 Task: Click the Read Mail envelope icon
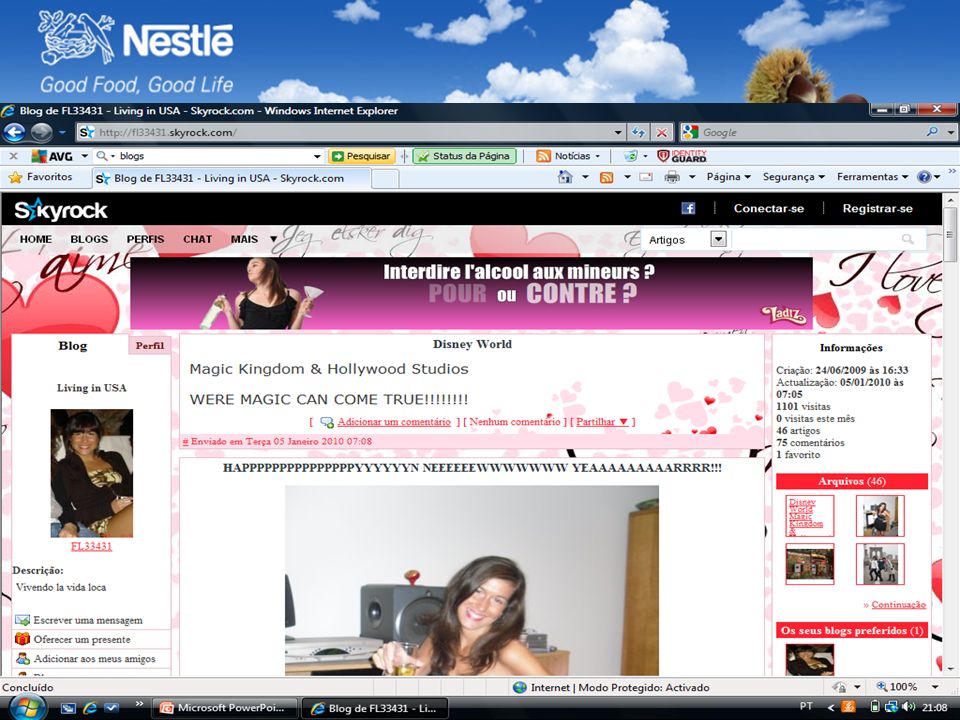[646, 177]
